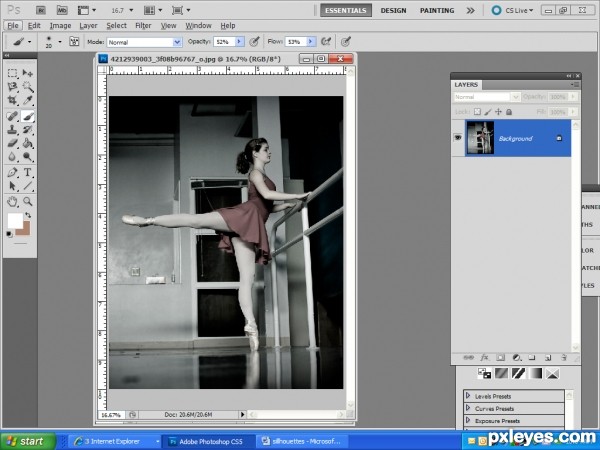Launch Adobe Bridge from the top bar
Viewport: 600px width, 450px height.
(41, 10)
